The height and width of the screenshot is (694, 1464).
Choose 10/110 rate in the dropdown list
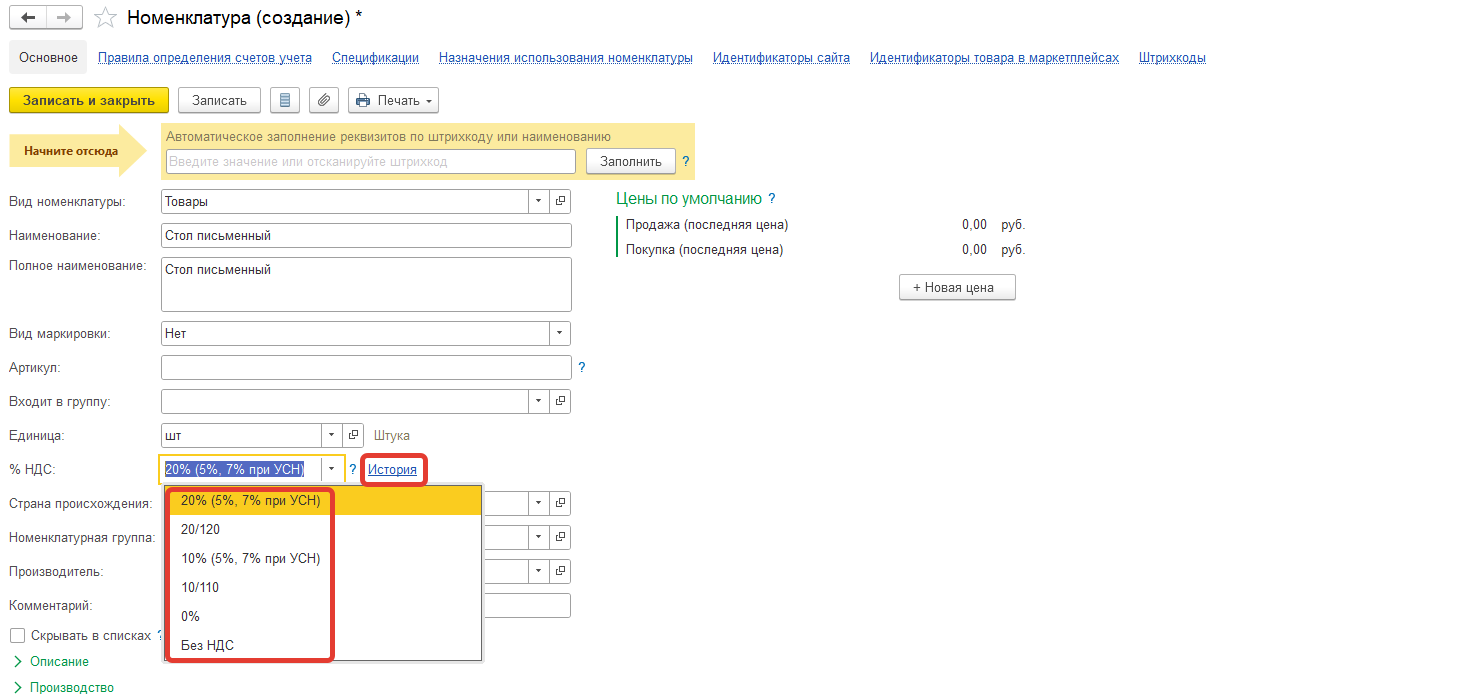coord(200,587)
